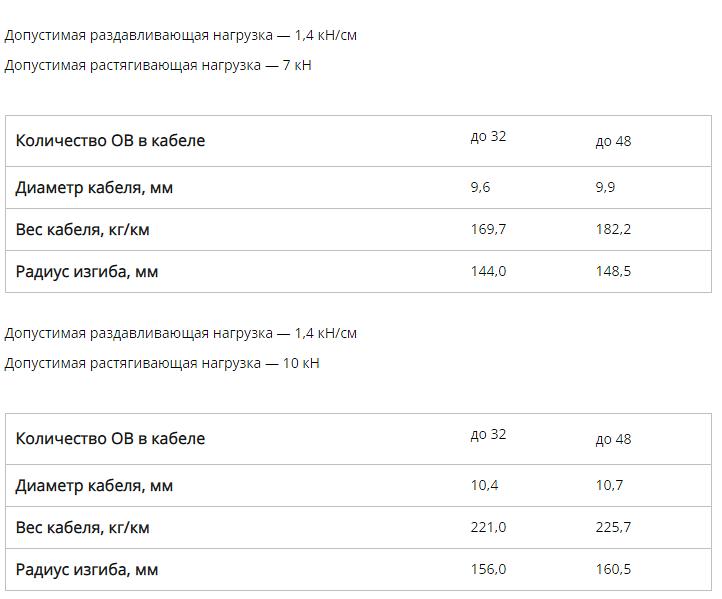Select the cable diameter cell 10,7

[609, 485]
